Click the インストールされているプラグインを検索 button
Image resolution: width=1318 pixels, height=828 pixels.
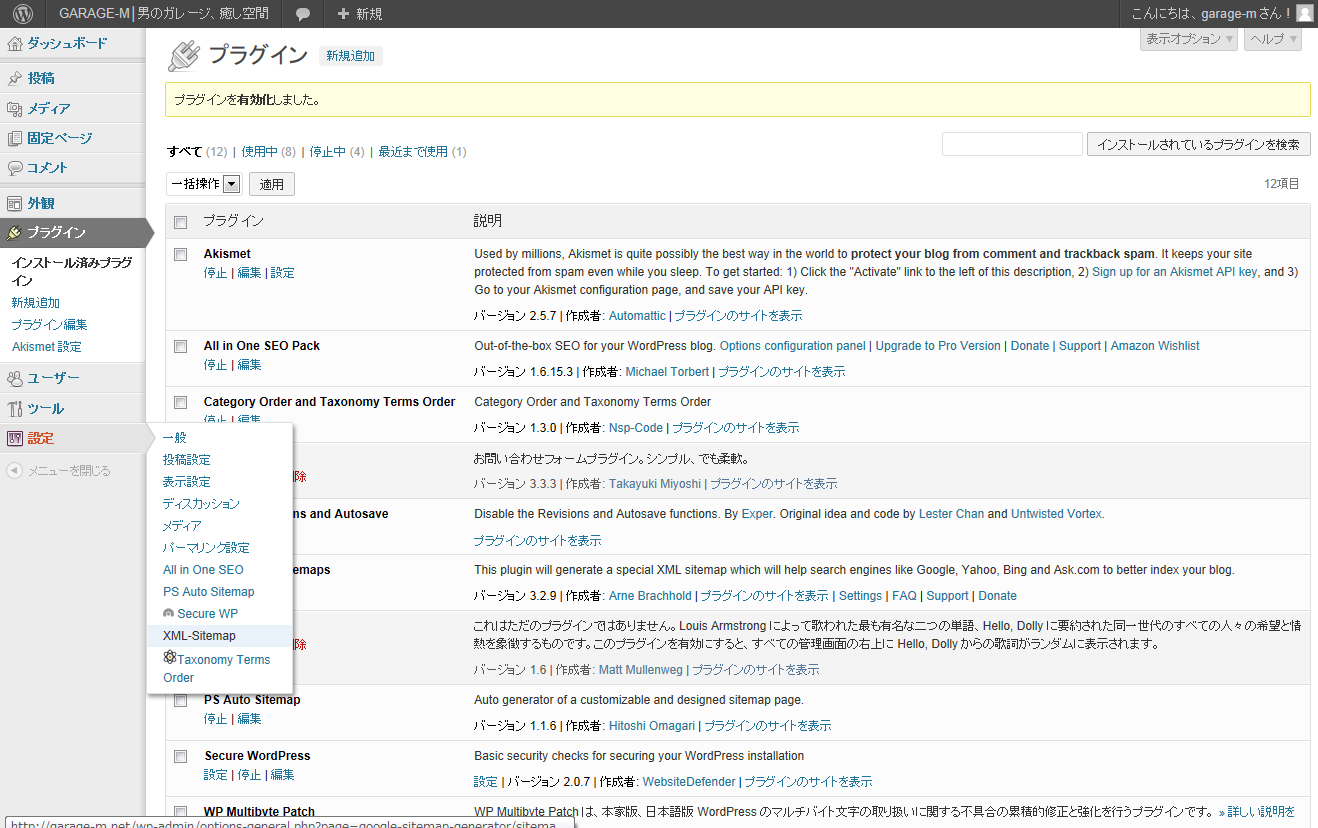click(1199, 144)
